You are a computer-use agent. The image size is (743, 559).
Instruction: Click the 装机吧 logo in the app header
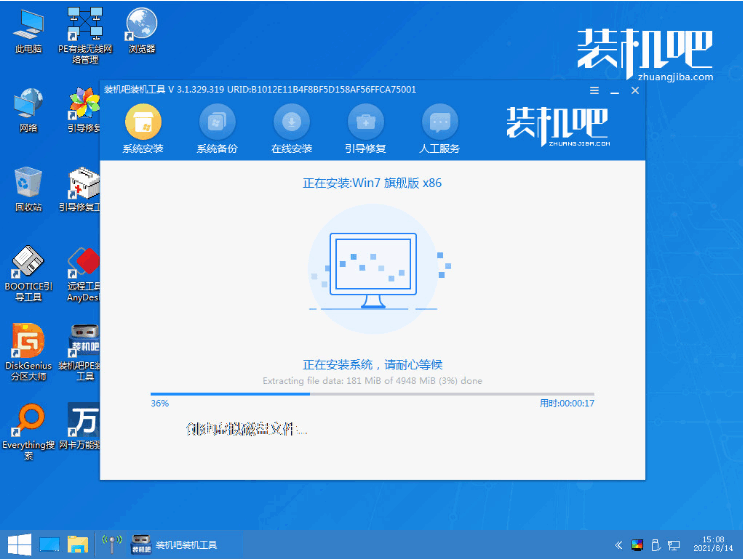tap(558, 125)
